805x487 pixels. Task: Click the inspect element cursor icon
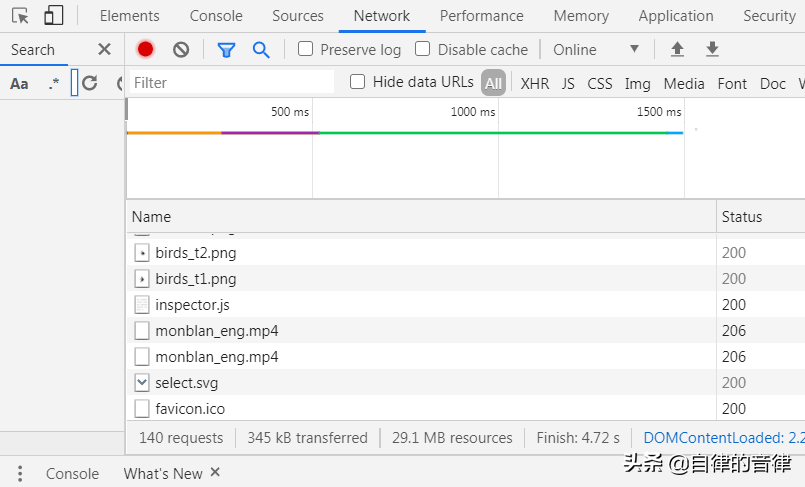[x=20, y=16]
